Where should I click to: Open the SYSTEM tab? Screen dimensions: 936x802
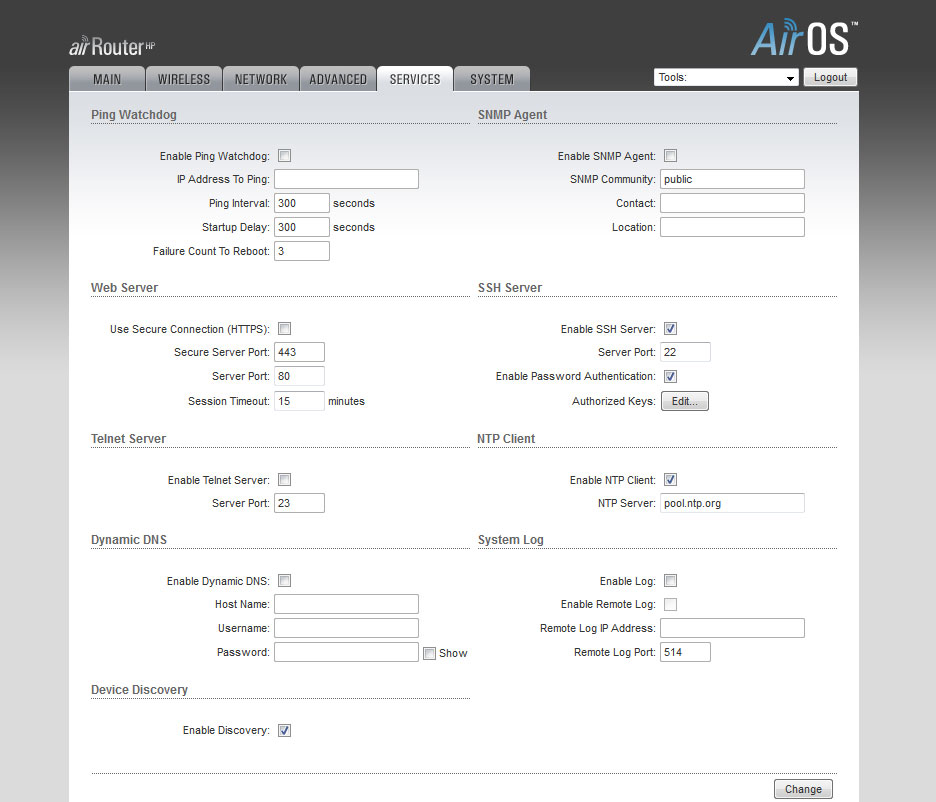(491, 78)
